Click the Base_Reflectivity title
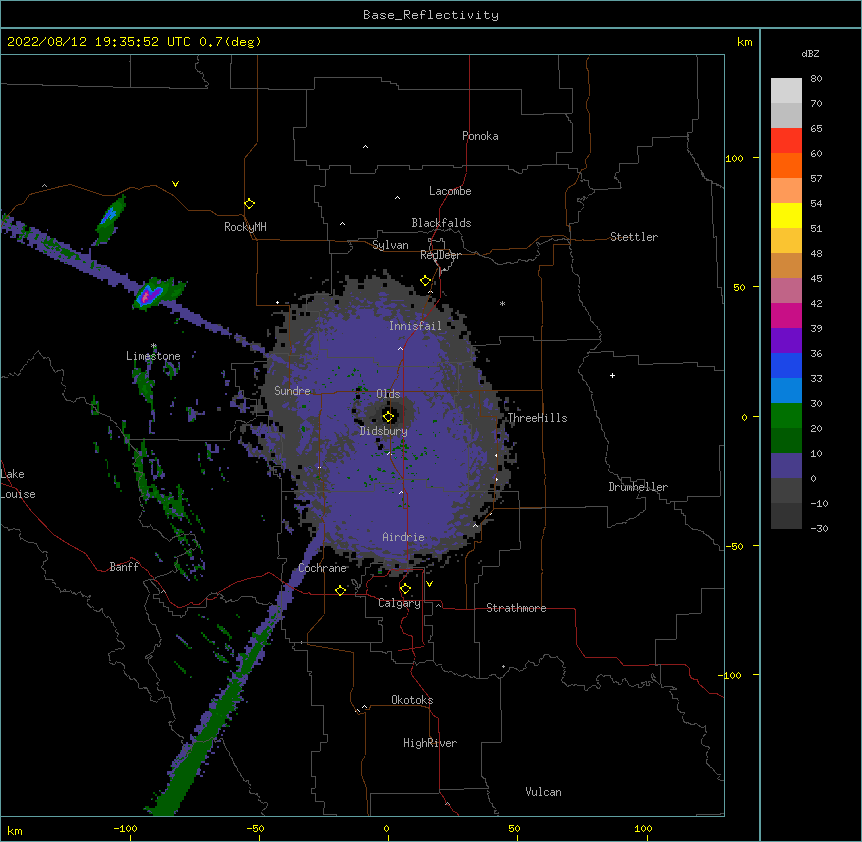 (x=431, y=15)
